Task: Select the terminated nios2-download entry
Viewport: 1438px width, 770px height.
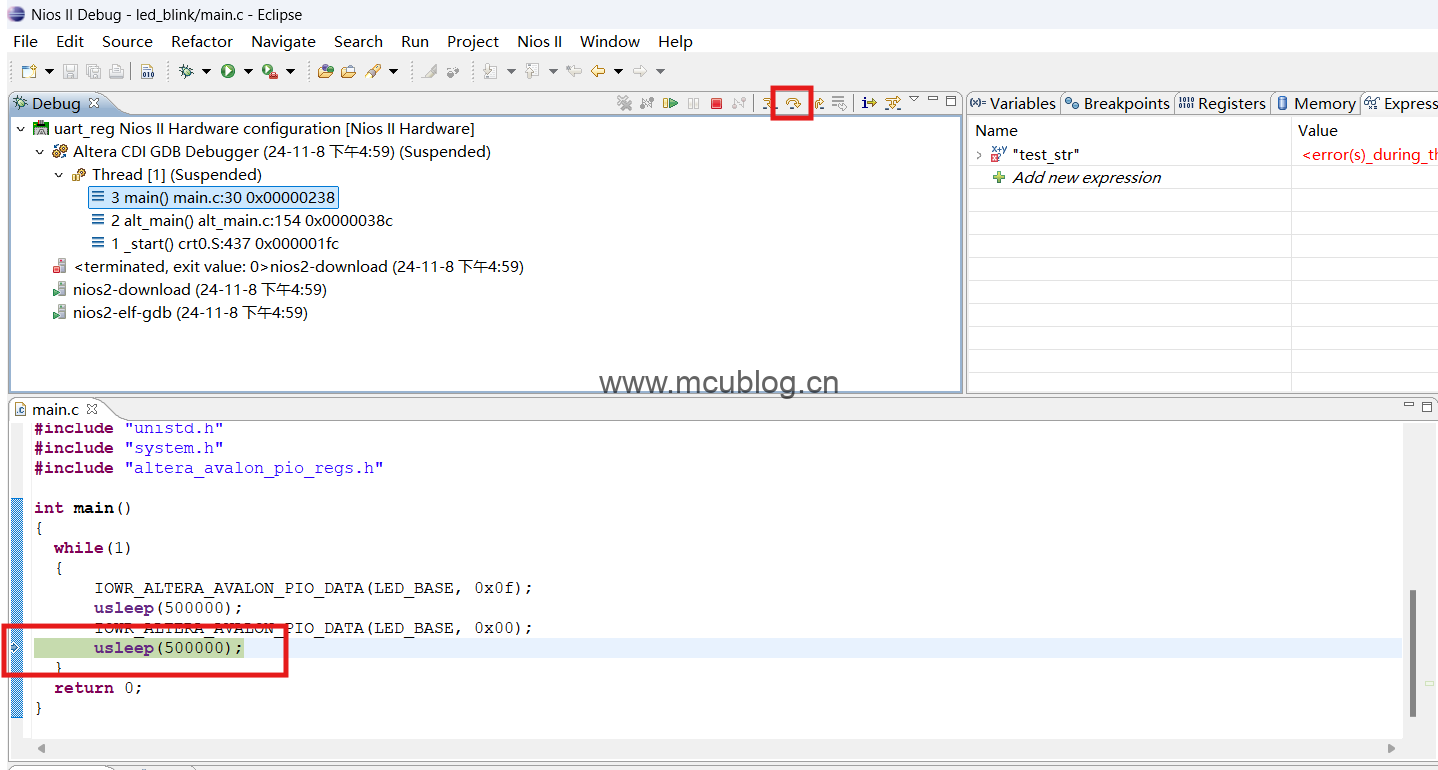Action: pyautogui.click(x=288, y=267)
